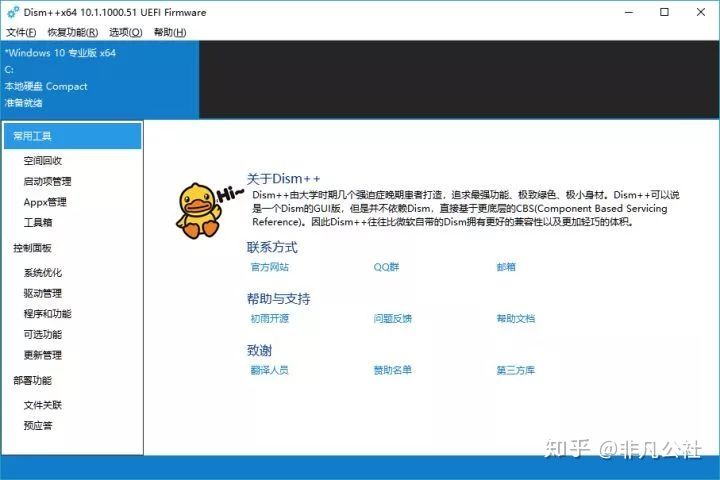Open 系统优化 in the sidebar

[x=43, y=273]
